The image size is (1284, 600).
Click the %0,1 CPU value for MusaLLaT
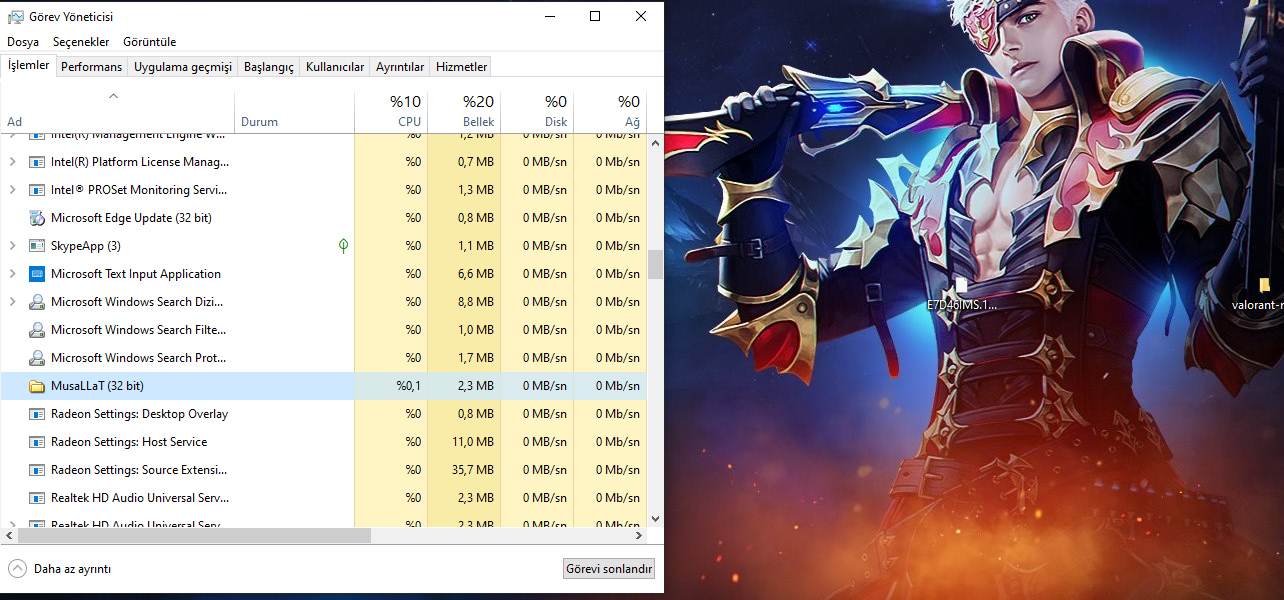[x=408, y=386]
